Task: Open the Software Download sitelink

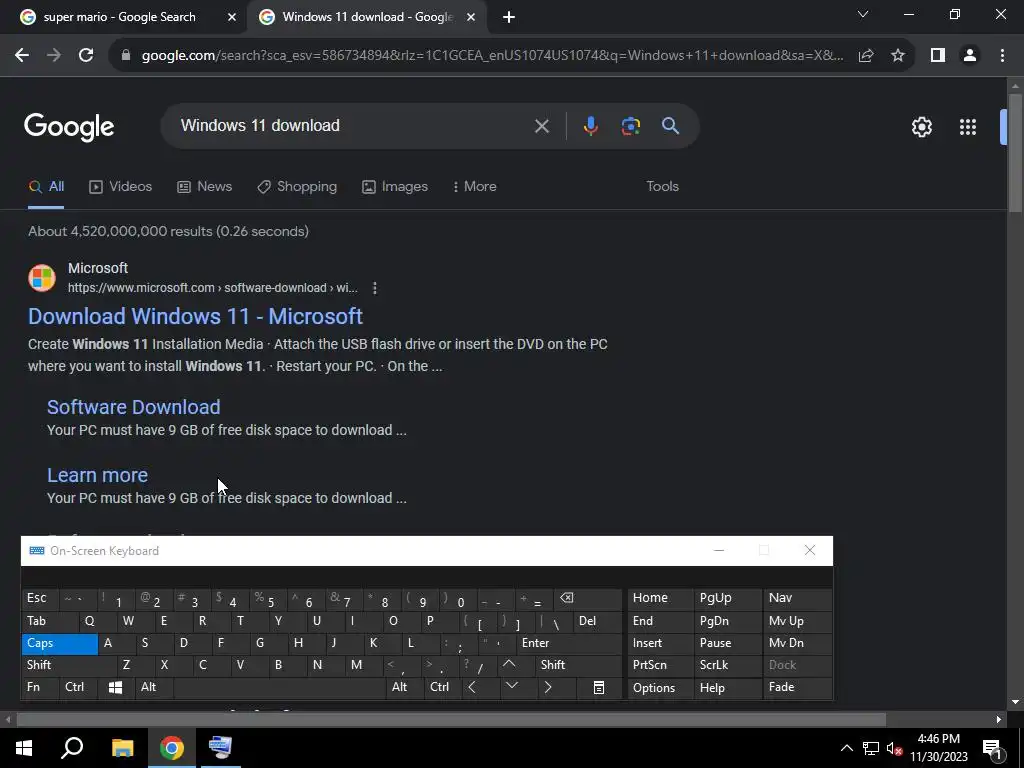Action: tap(134, 408)
